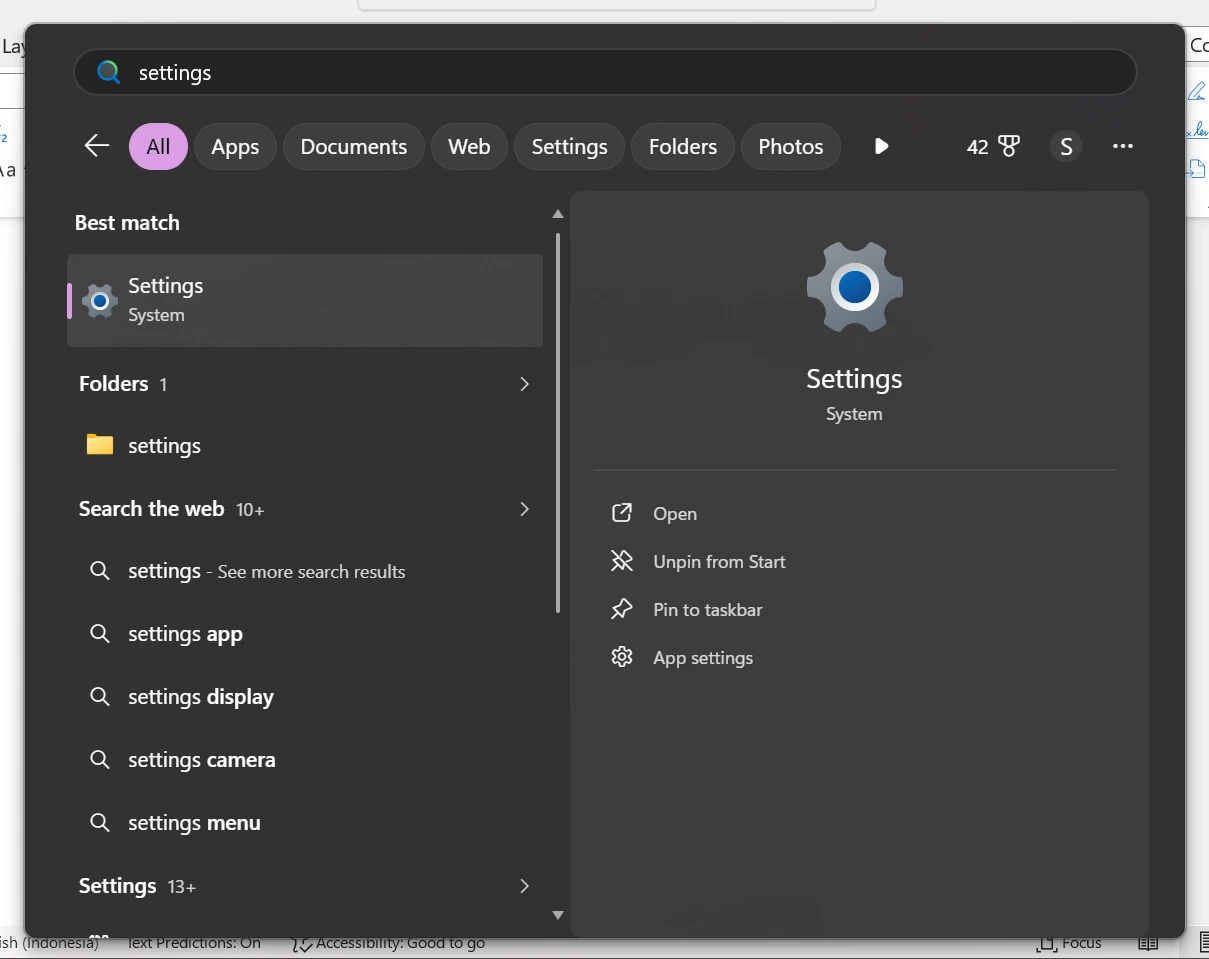Click magnifier icon beside settings app suggestion
Image resolution: width=1209 pixels, height=959 pixels.
[100, 634]
